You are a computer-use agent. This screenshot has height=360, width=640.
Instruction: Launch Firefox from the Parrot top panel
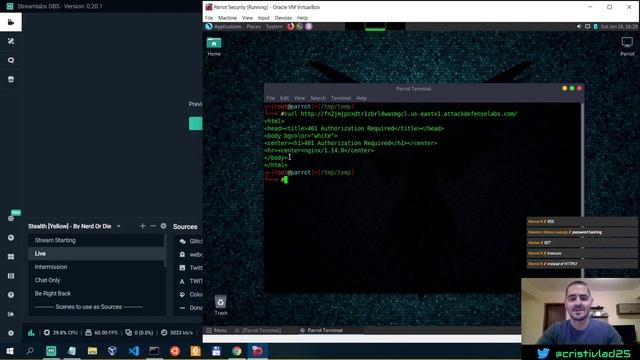291,27
